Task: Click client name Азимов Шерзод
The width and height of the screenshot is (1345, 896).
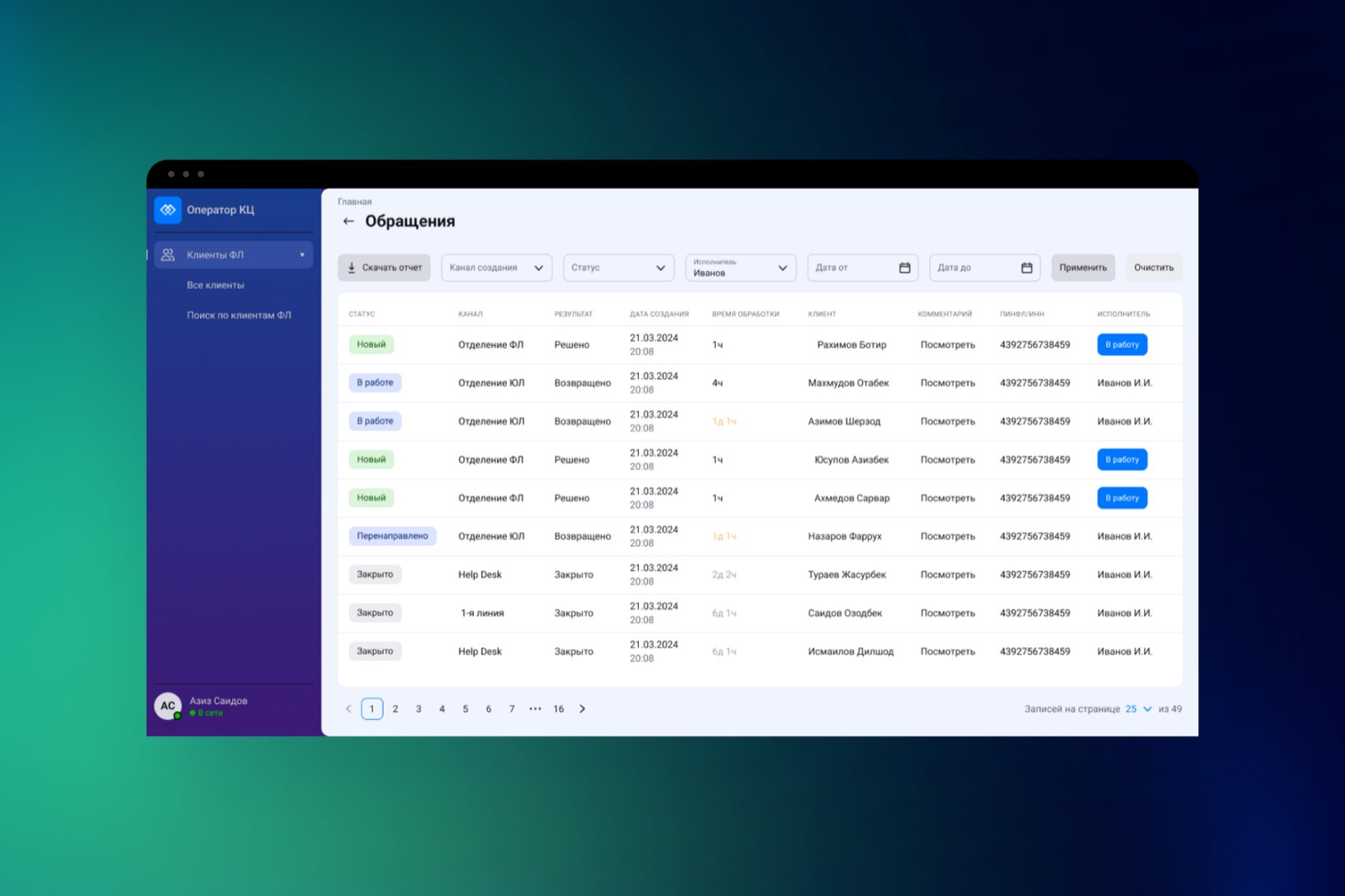Action: (845, 422)
